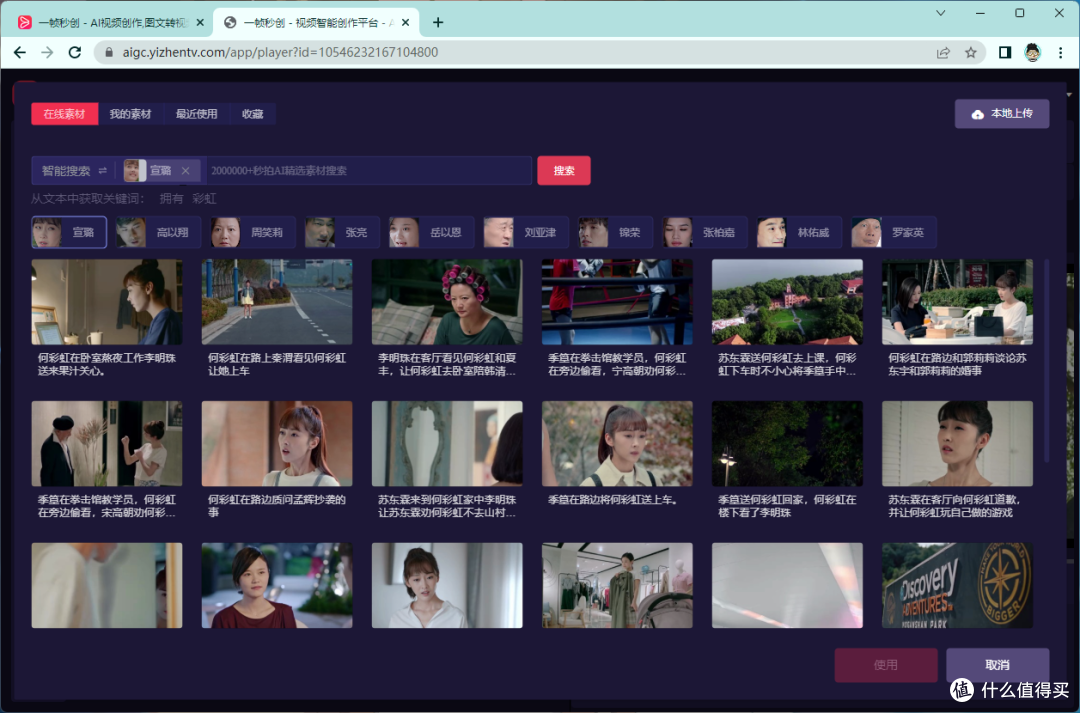Screen dimensions: 1080x713
Task: Select clip 苏东霖来到何彩虹家中 thumbnail
Action: click(447, 444)
